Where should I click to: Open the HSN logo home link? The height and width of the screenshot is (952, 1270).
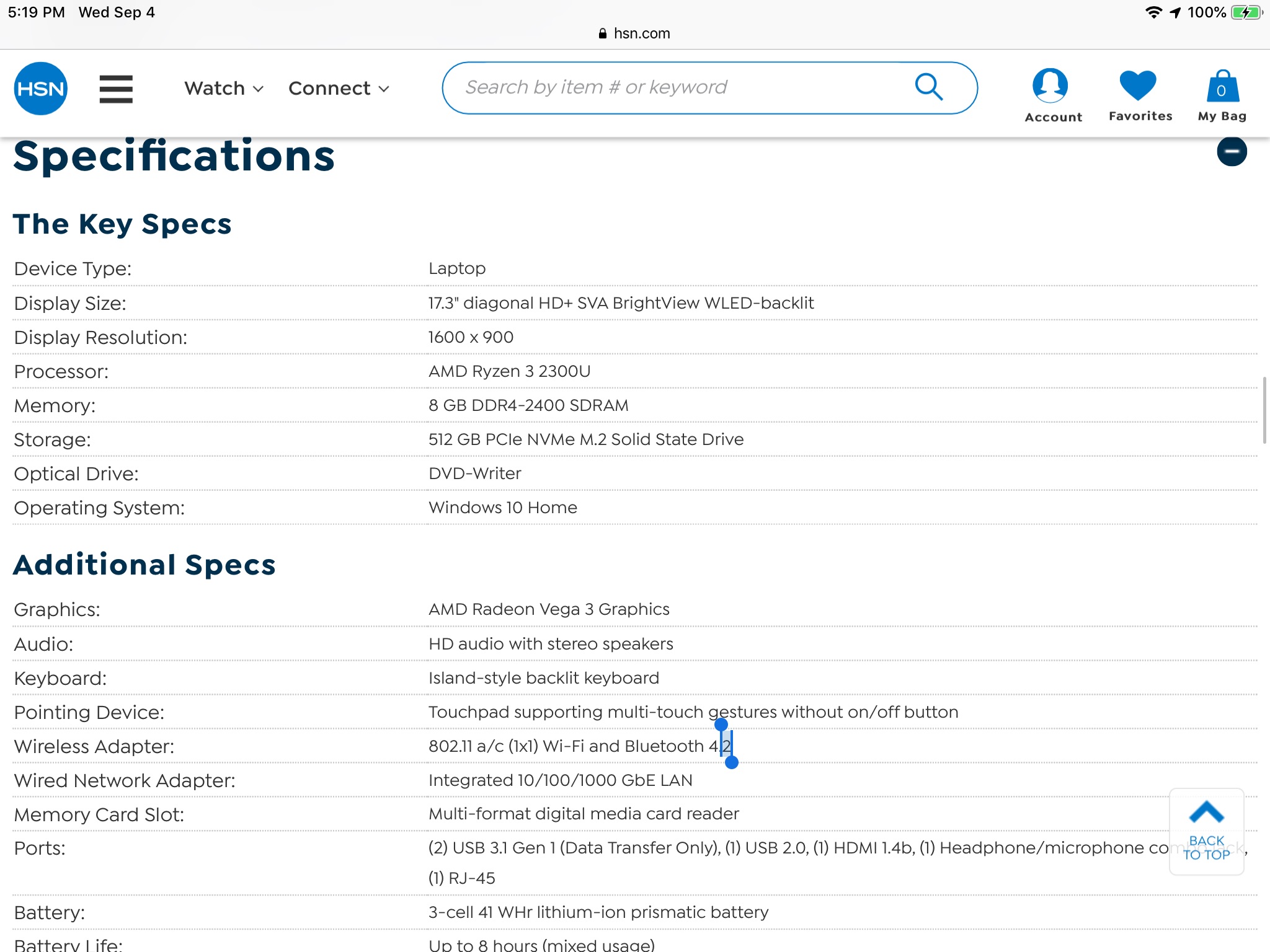pos(40,88)
